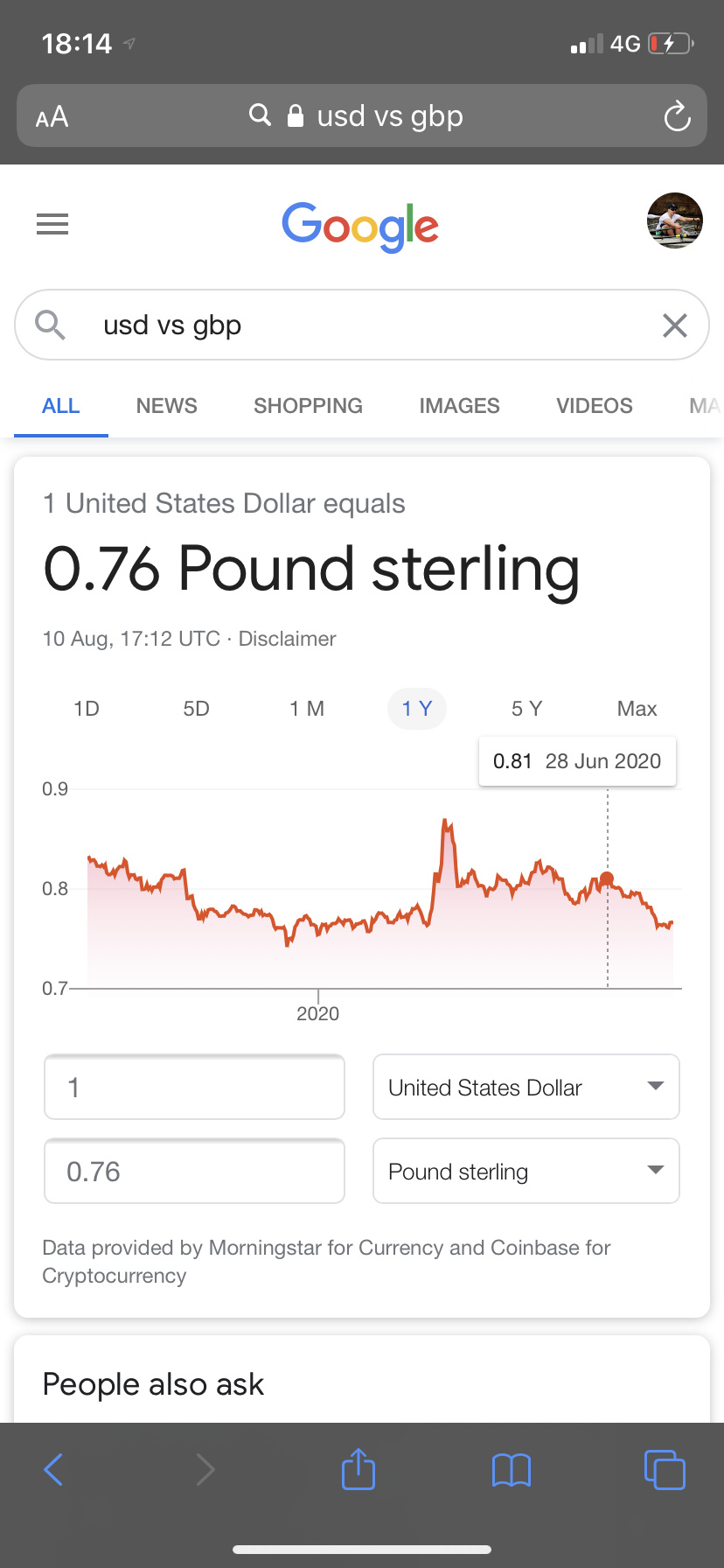Open the Pound sterling currency dropdown
Screen dimensions: 724x1568
click(x=526, y=1171)
